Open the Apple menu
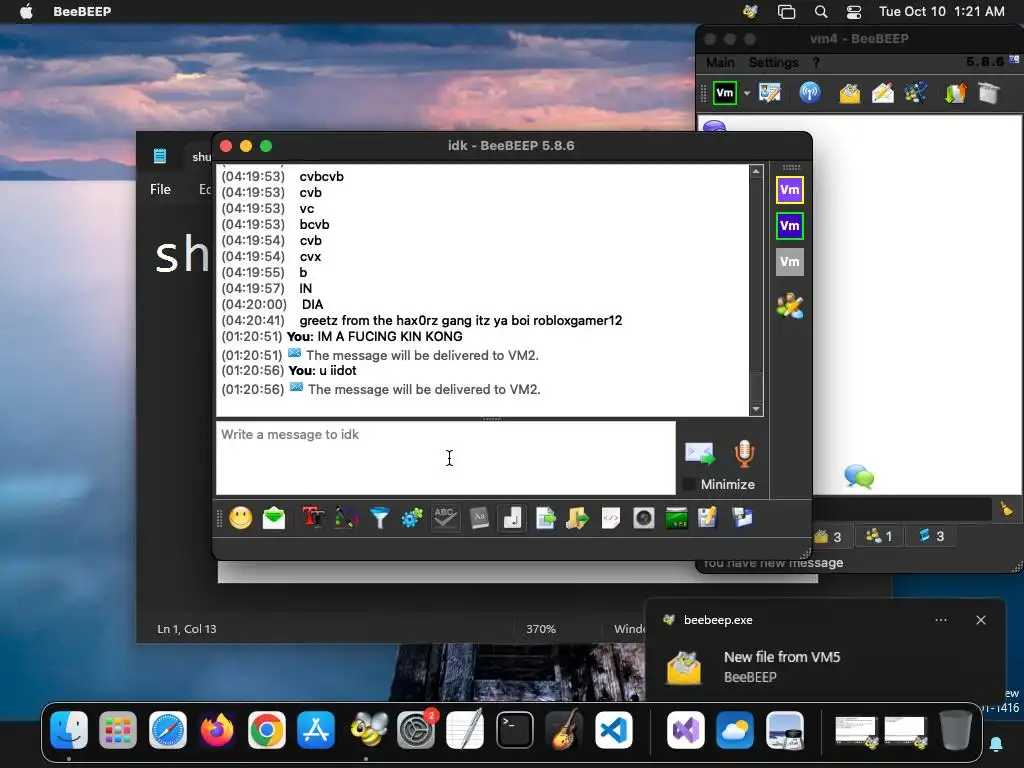Screen dimensions: 1024x768 [26, 11]
